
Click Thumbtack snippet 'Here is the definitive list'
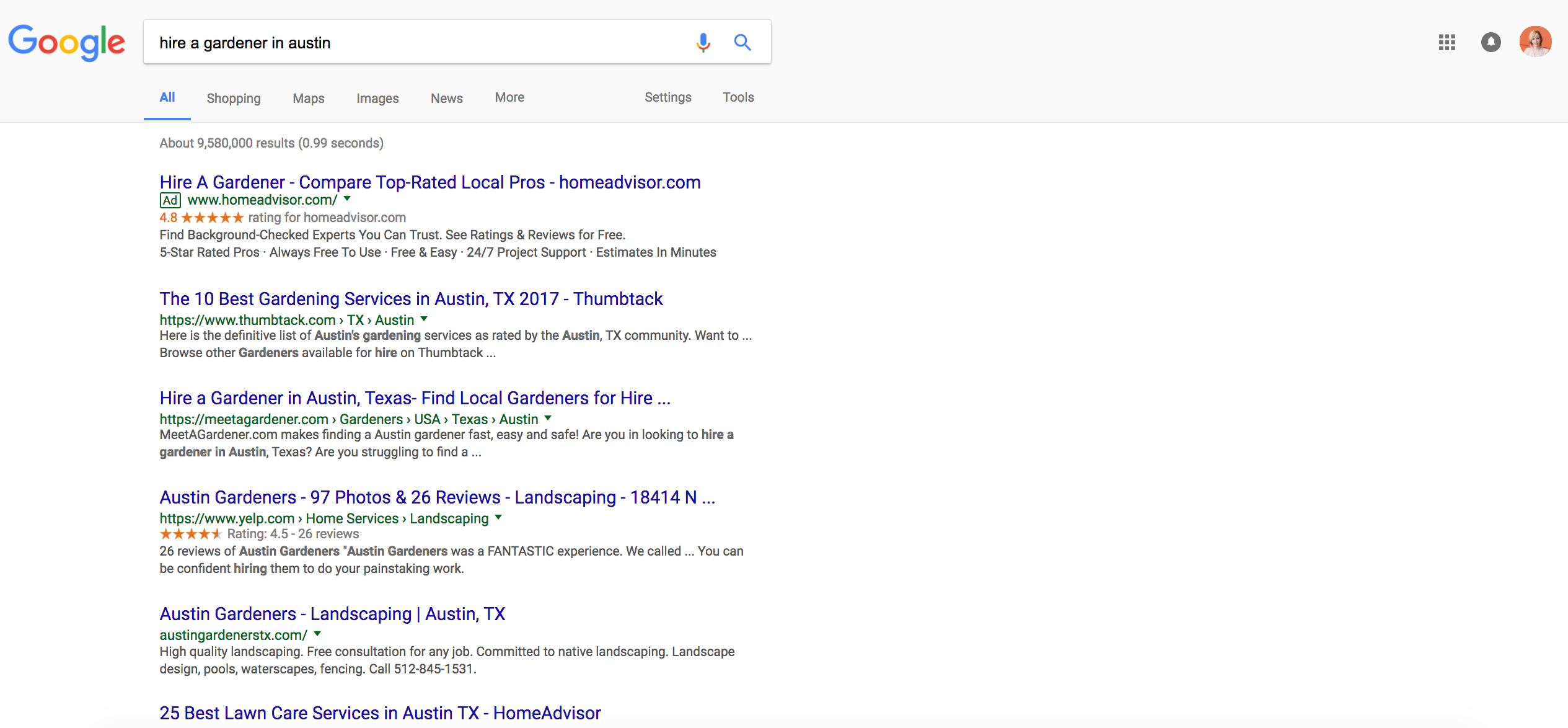pyautogui.click(x=456, y=344)
